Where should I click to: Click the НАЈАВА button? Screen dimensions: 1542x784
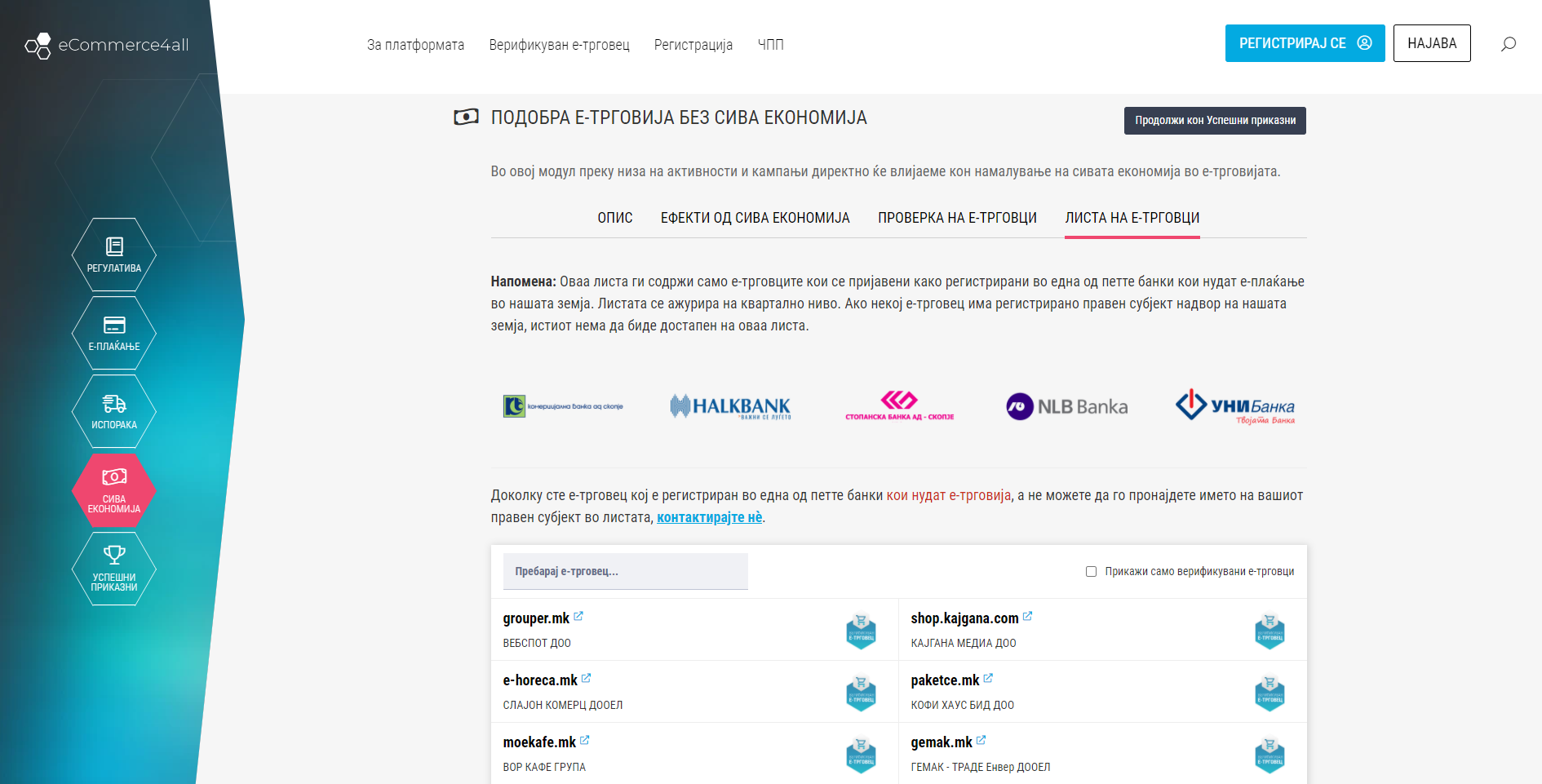tap(1432, 43)
